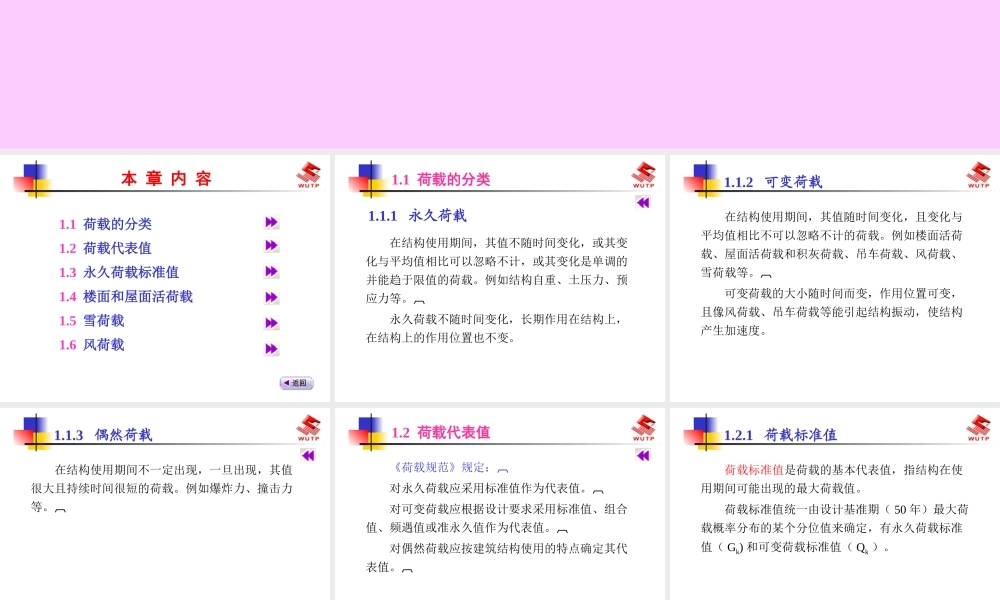This screenshot has height=600, width=1000.
Task: Open the 1.4 楼面和屋面活荷载 link
Action: [x=126, y=296]
